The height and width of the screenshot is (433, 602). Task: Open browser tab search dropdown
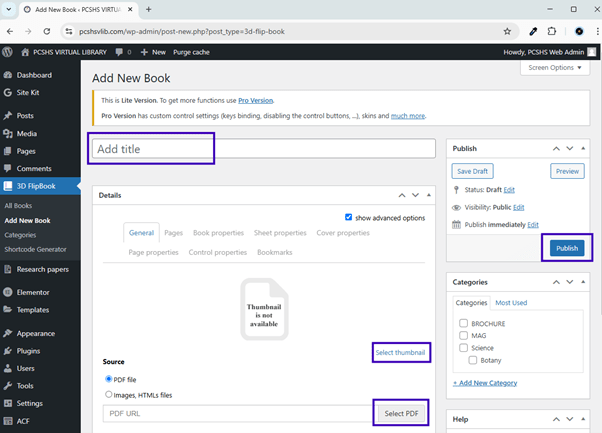pyautogui.click(x=8, y=9)
